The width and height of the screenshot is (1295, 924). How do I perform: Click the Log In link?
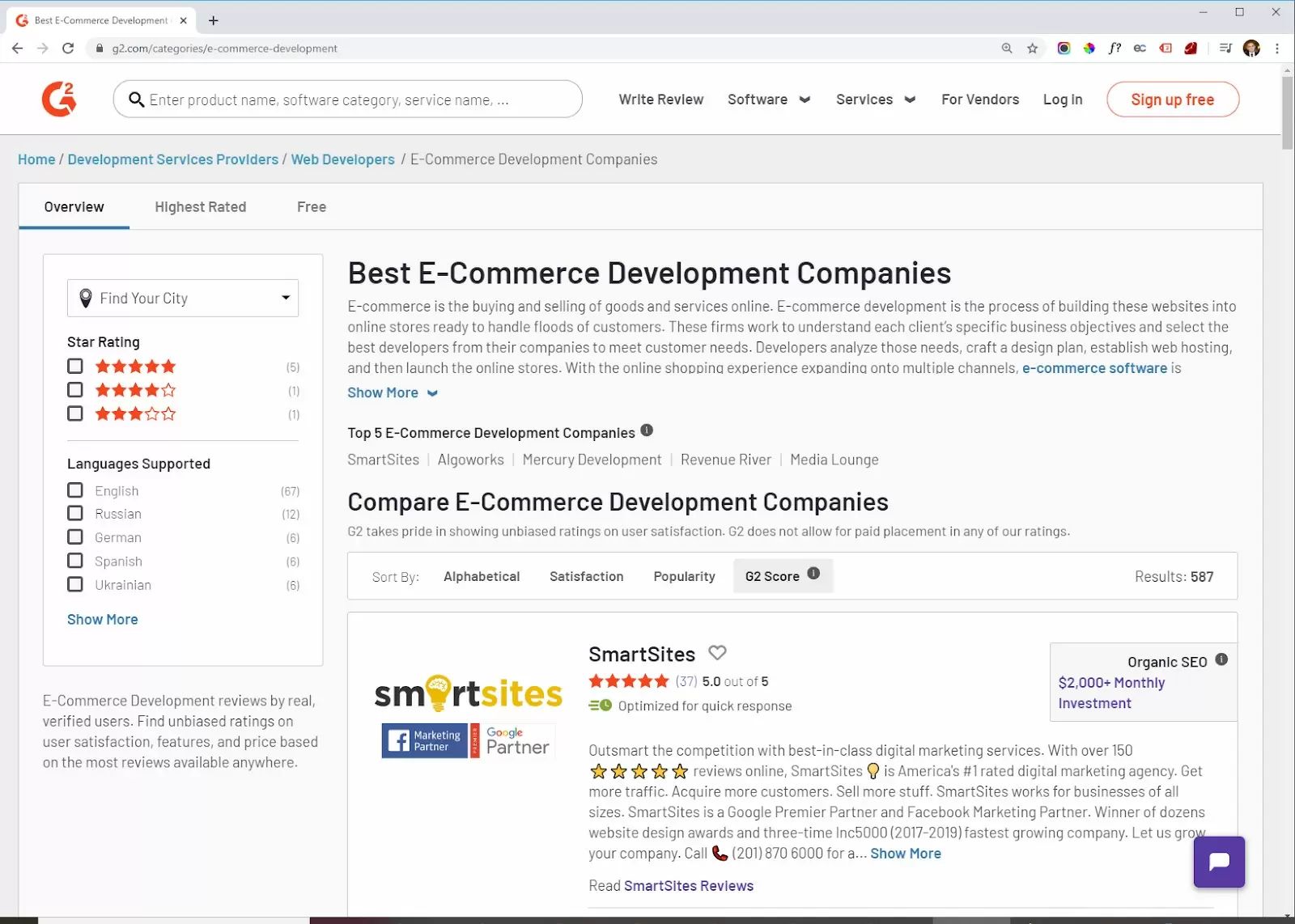click(1063, 100)
